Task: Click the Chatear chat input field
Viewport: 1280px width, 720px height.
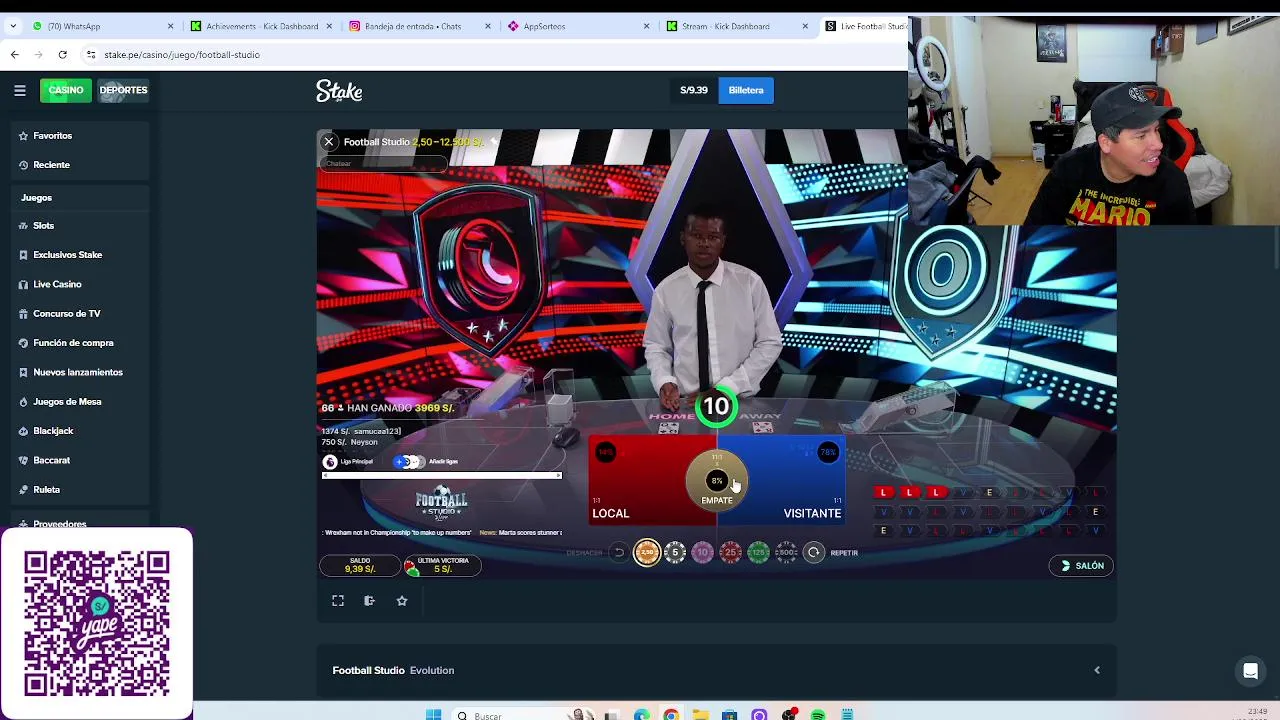Action: (x=382, y=163)
